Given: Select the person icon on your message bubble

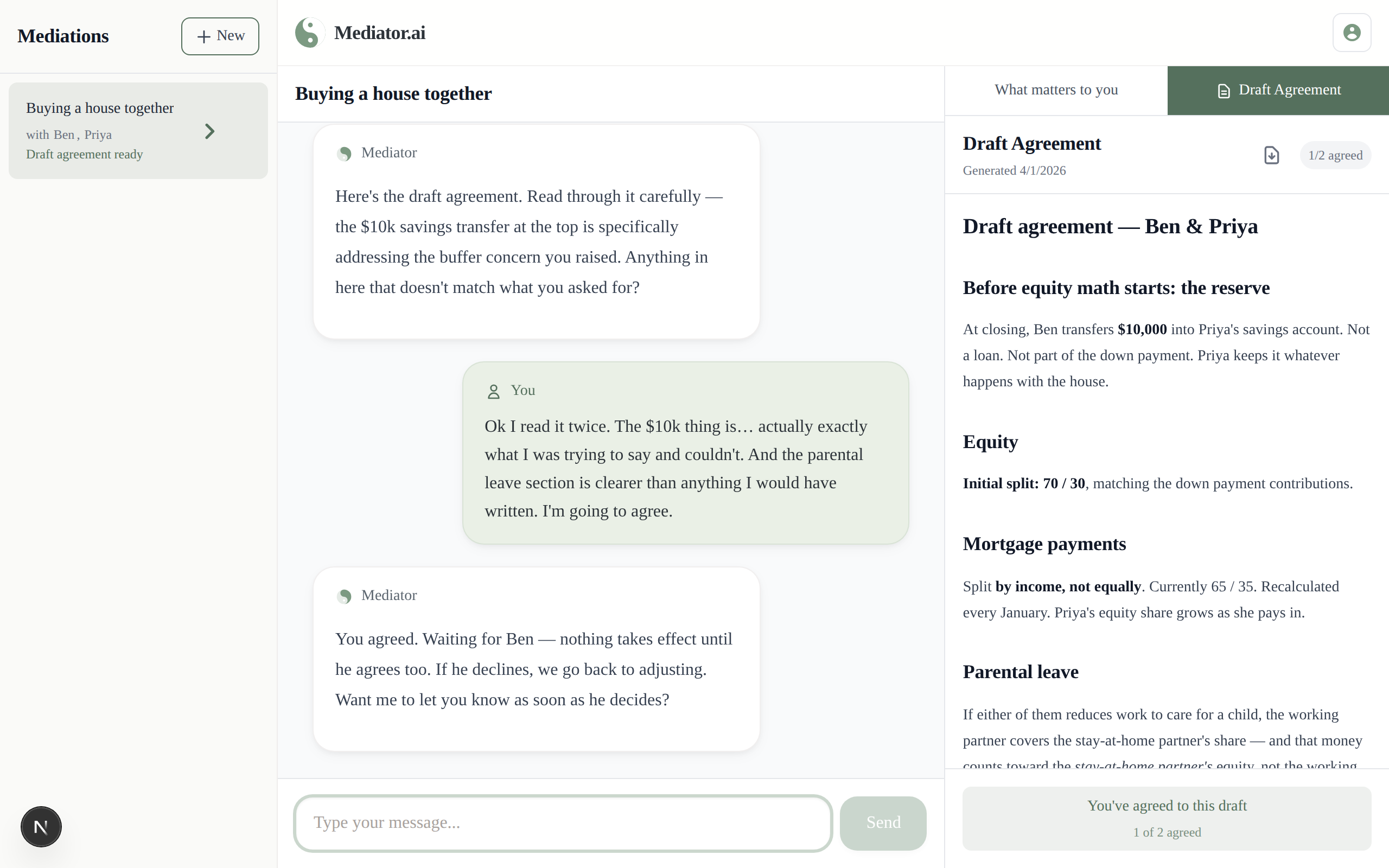Looking at the screenshot, I should coord(494,391).
